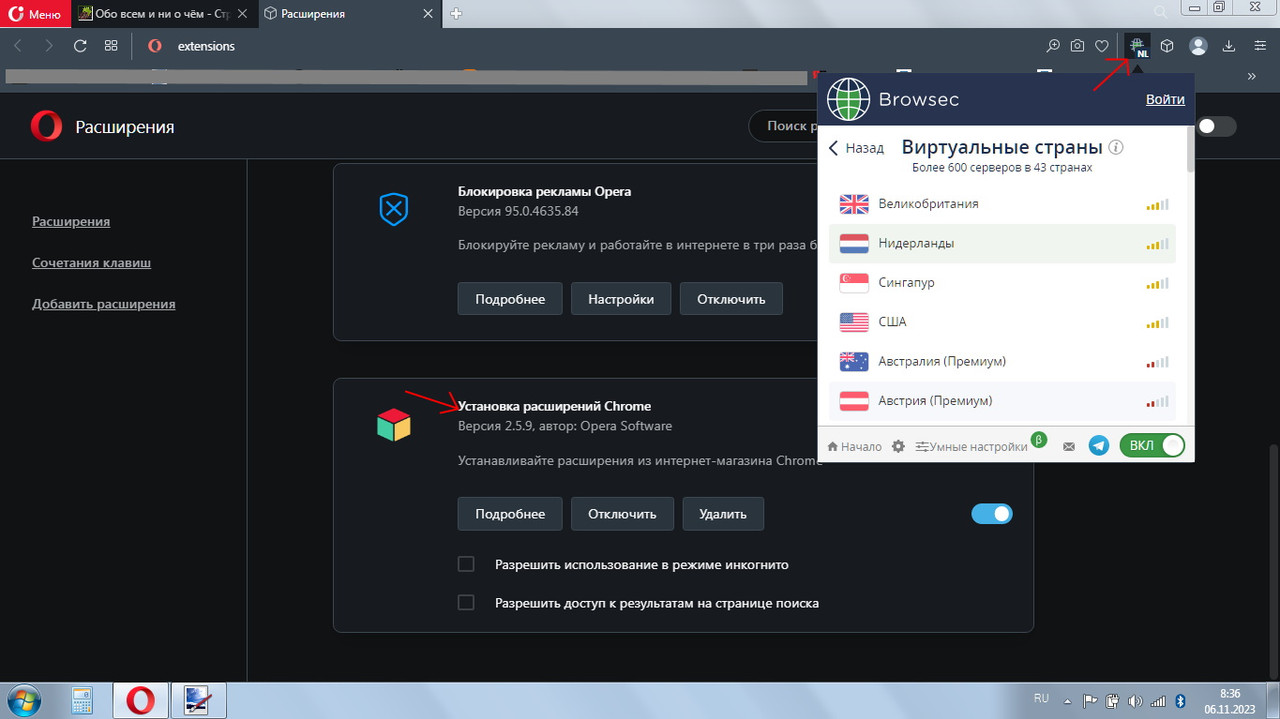The height and width of the screenshot is (719, 1280).
Task: Click the heart bookmark icon in address bar
Action: [1102, 46]
